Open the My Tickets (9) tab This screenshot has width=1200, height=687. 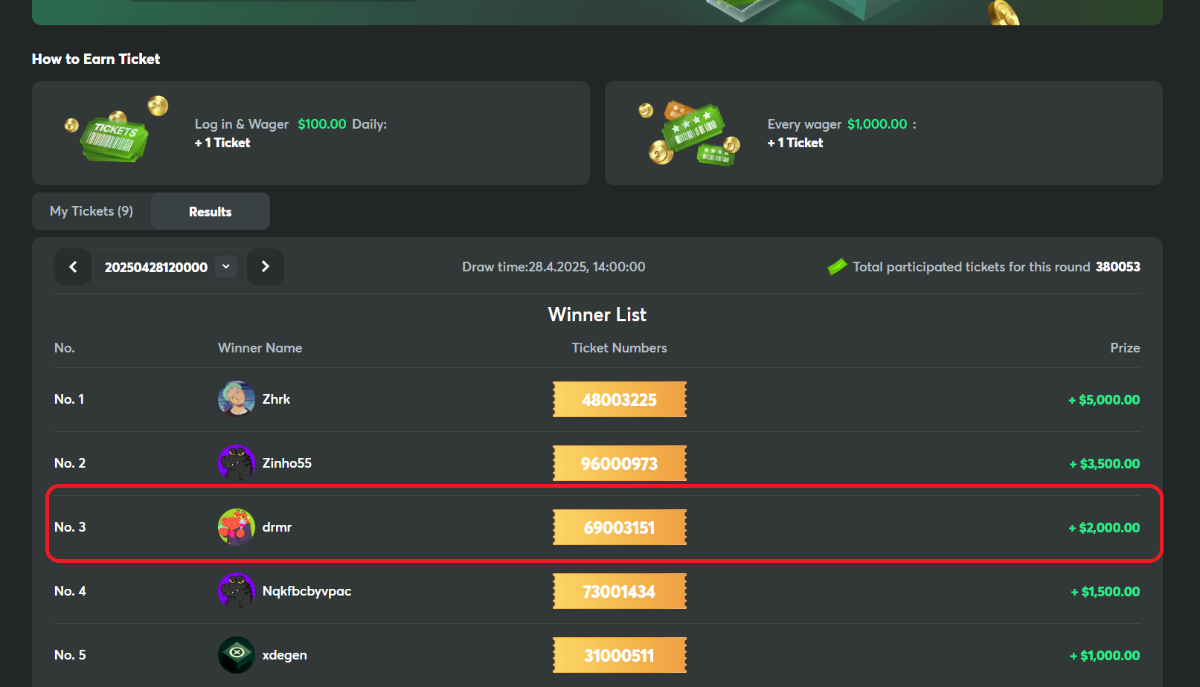(92, 211)
